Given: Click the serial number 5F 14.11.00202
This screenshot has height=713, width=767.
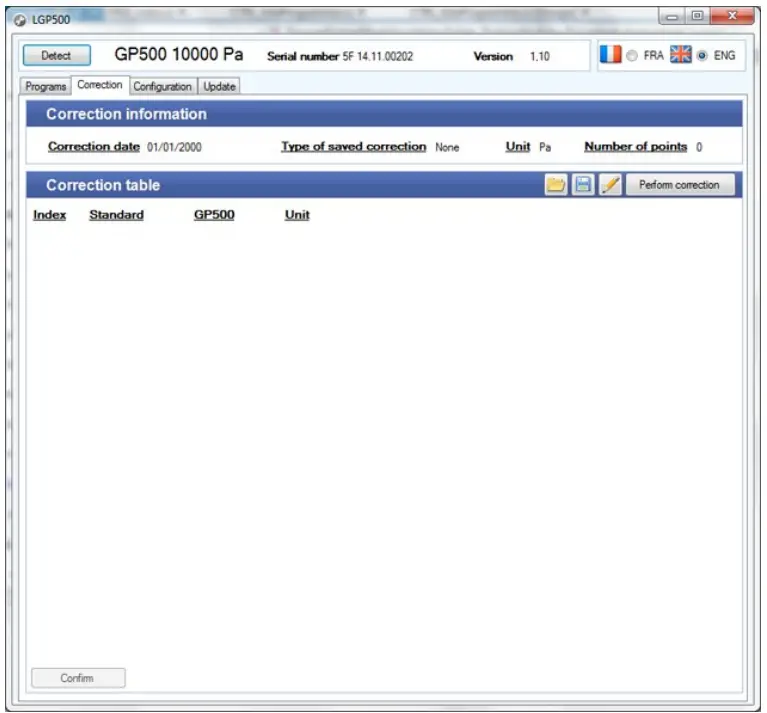Looking at the screenshot, I should point(378,57).
